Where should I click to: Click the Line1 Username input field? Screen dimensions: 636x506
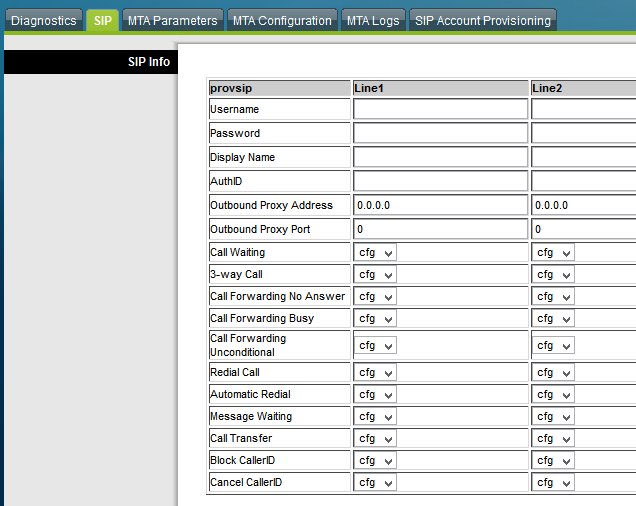click(x=440, y=109)
